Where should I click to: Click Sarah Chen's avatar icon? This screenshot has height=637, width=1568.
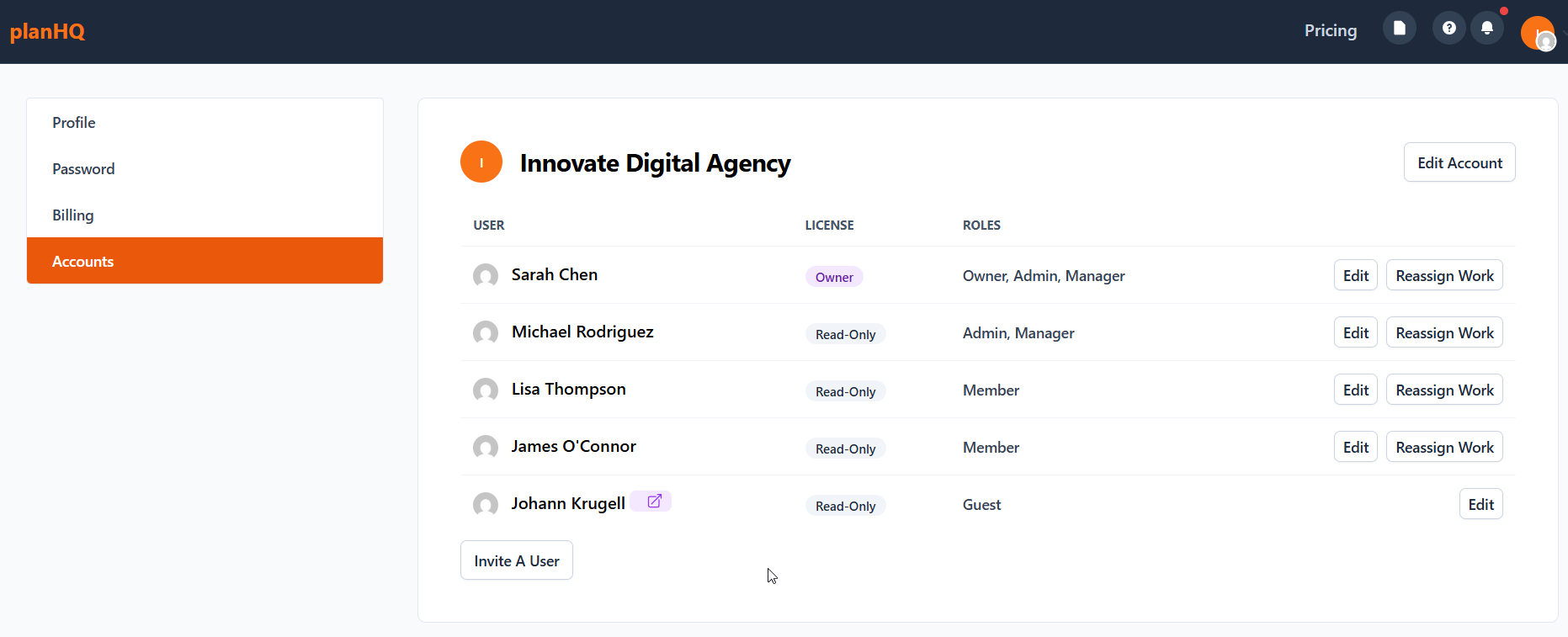tap(486, 275)
